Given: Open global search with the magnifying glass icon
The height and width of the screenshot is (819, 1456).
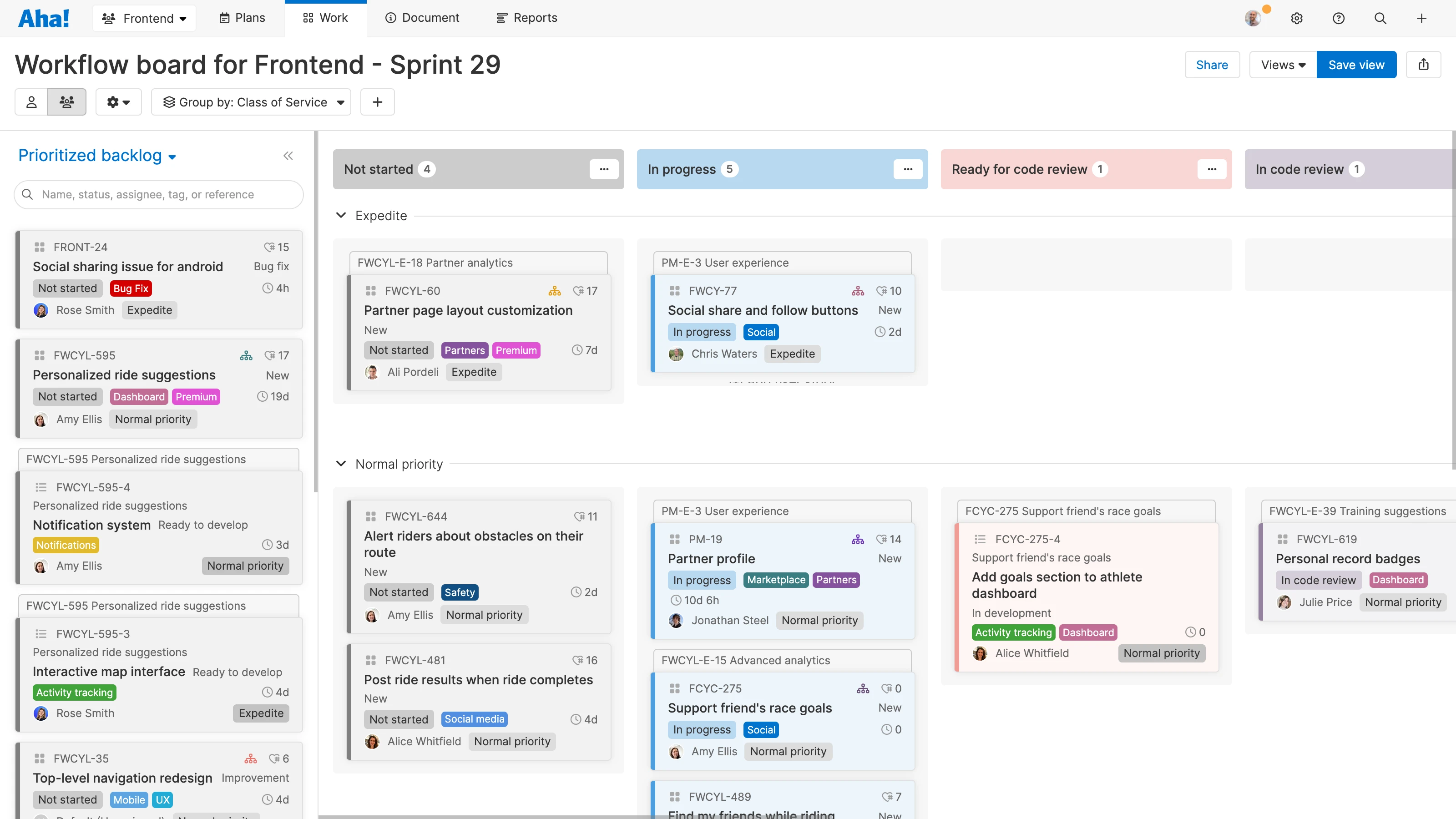Looking at the screenshot, I should pyautogui.click(x=1380, y=18).
